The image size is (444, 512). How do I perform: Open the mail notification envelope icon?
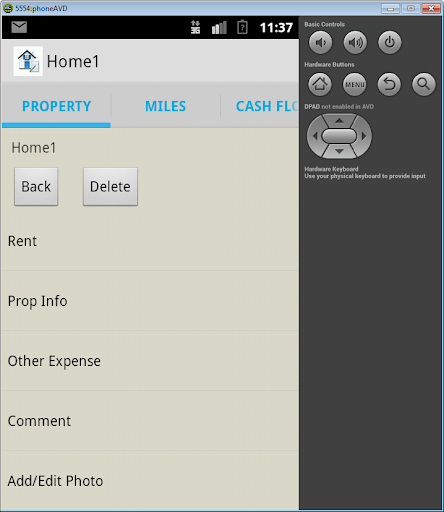point(19,27)
